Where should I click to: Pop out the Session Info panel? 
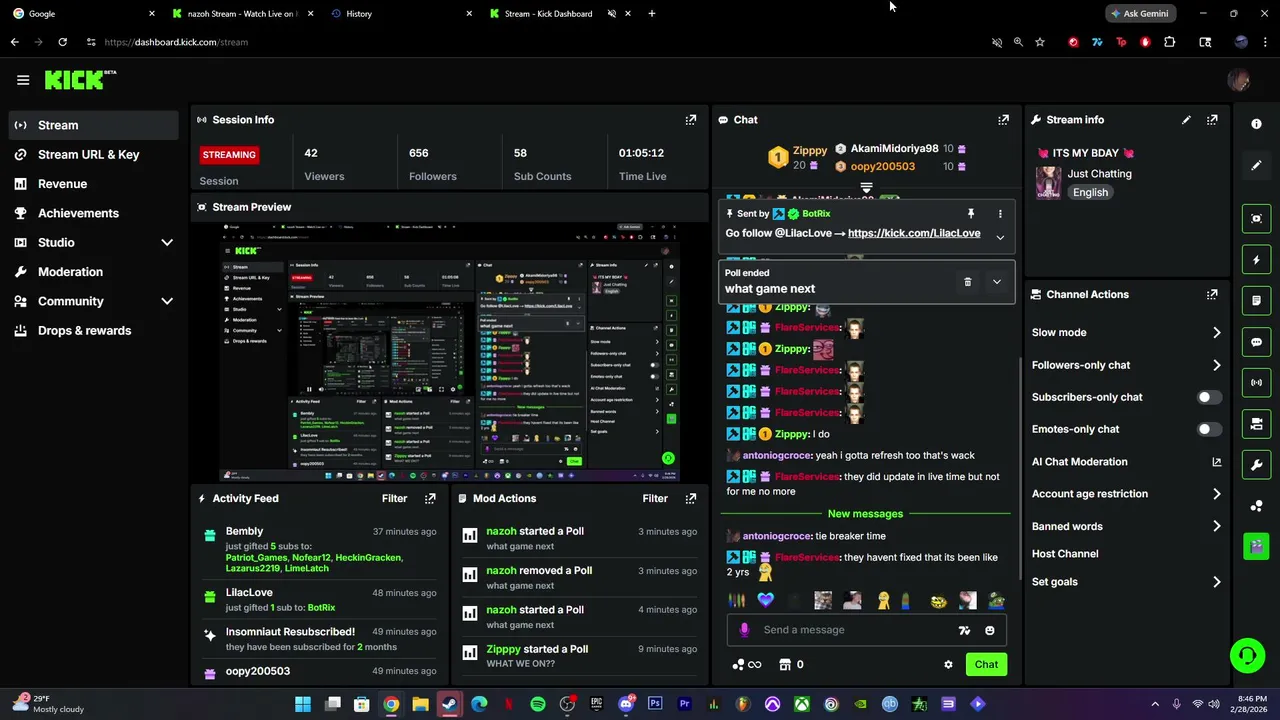pyautogui.click(x=690, y=119)
